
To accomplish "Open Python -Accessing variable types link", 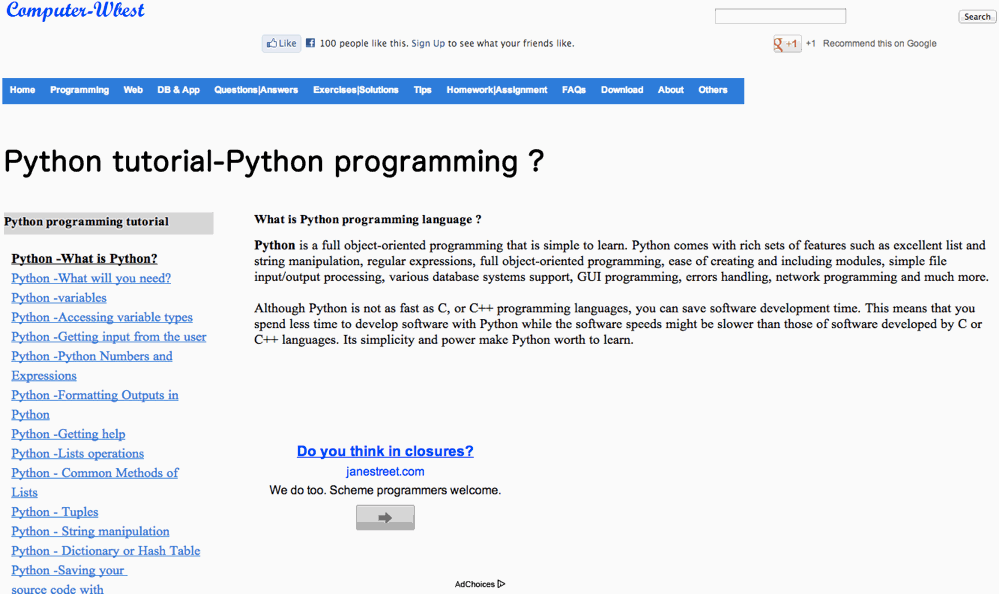I will click(102, 317).
